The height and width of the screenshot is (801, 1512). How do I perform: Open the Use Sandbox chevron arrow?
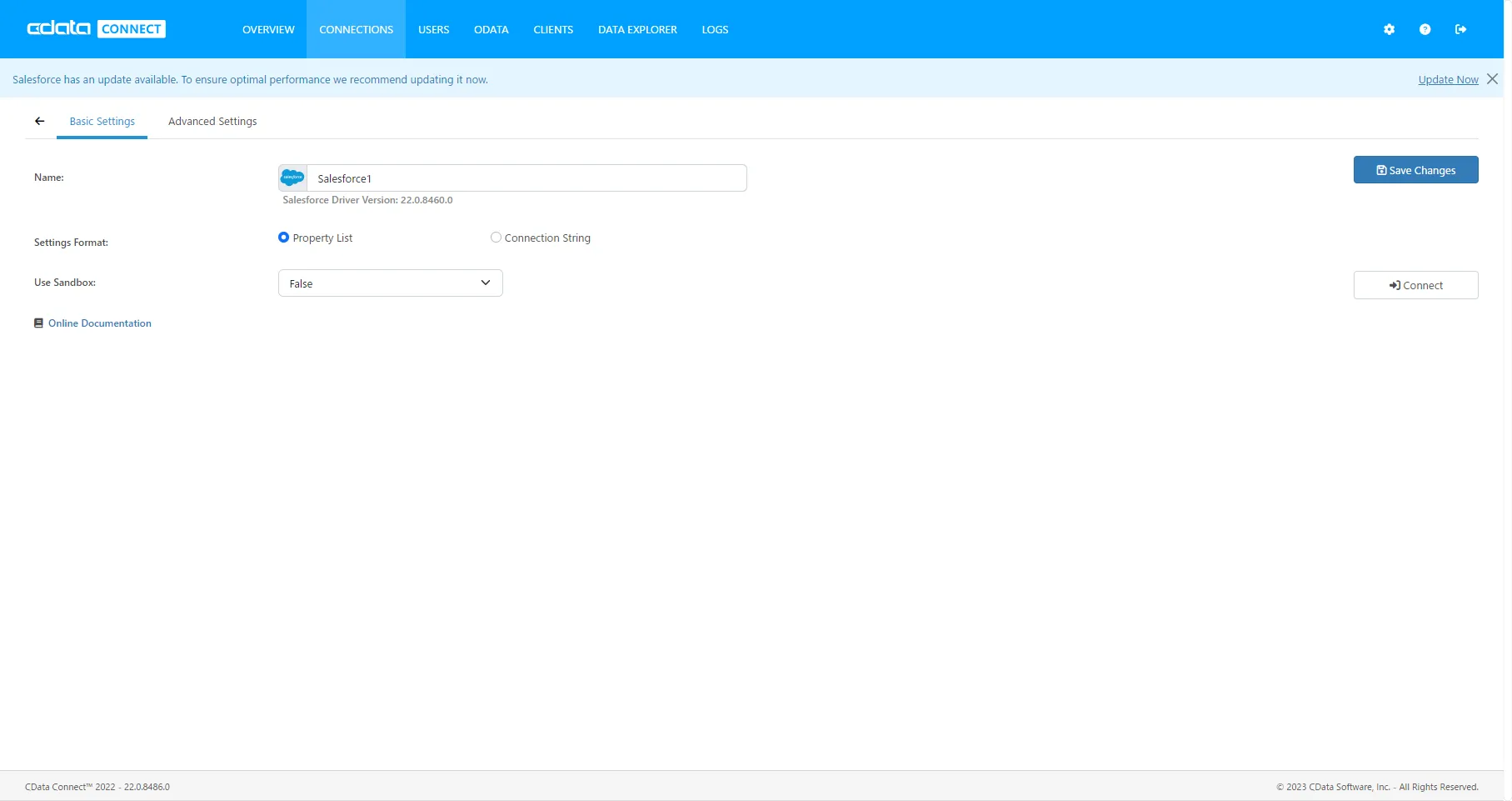point(484,283)
